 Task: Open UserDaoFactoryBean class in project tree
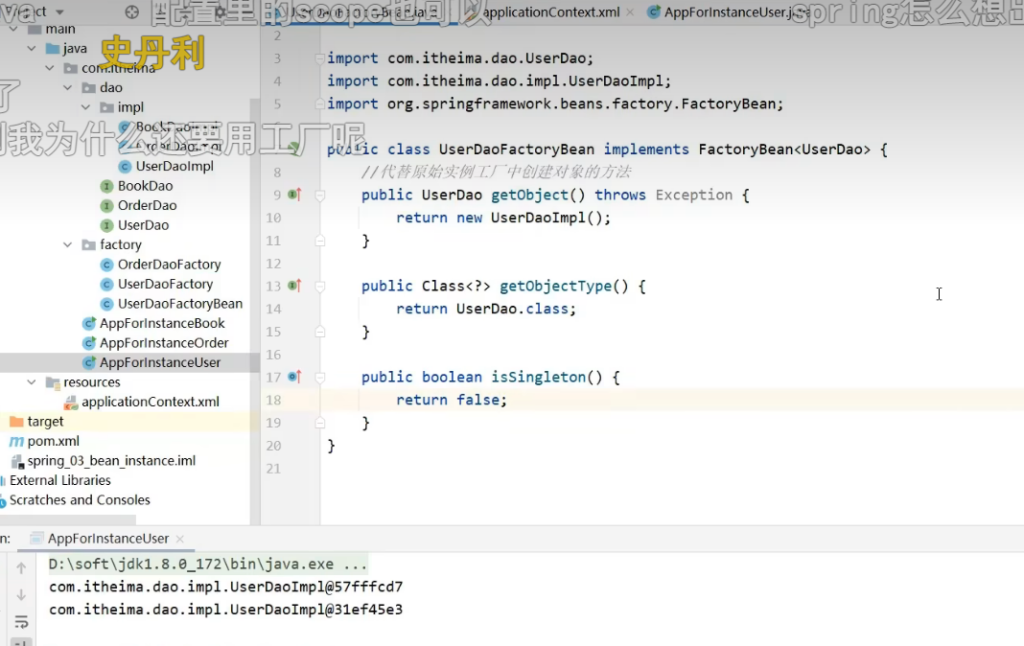coord(179,304)
